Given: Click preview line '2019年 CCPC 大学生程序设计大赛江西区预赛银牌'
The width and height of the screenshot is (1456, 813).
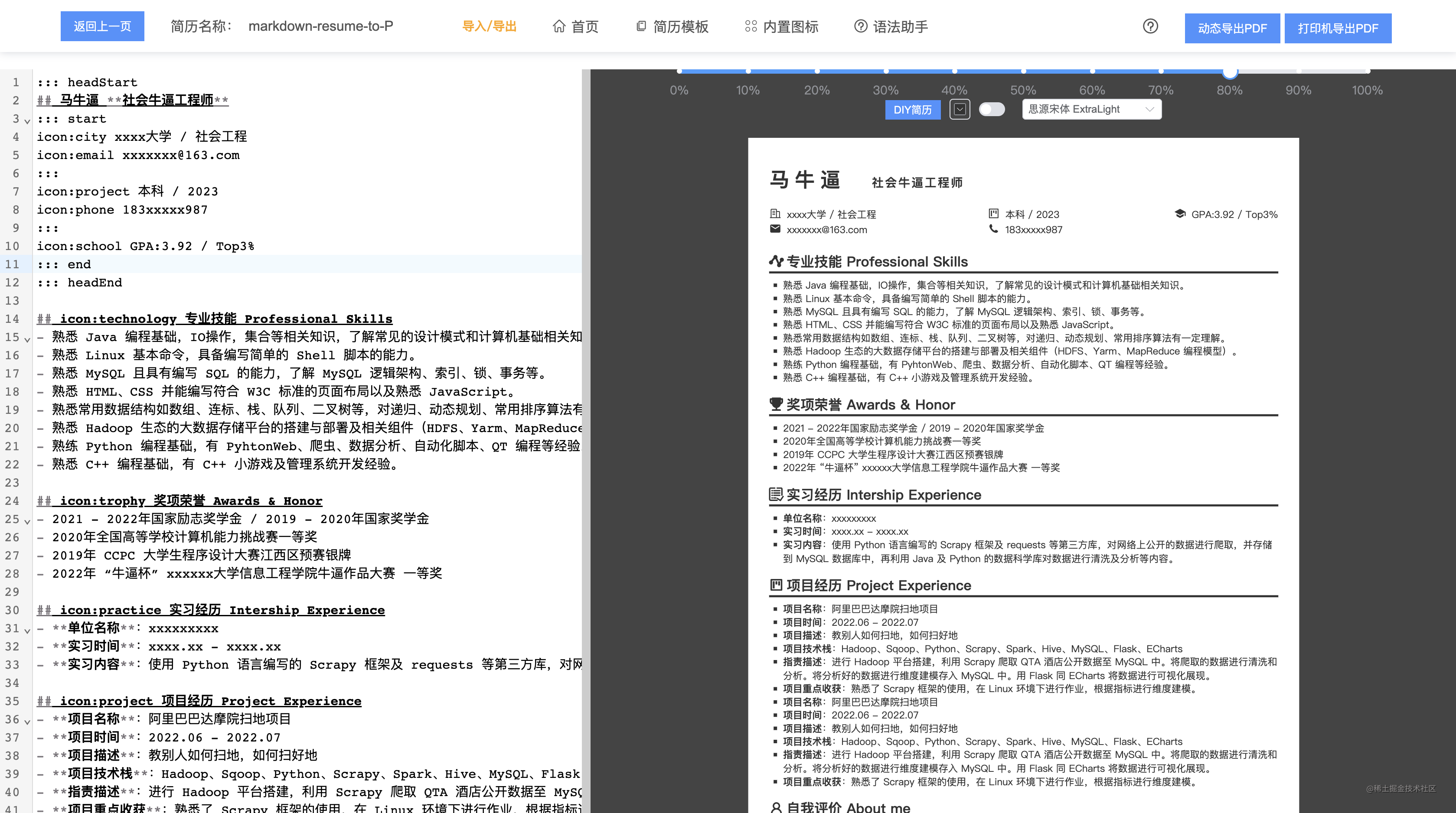Looking at the screenshot, I should 893,454.
